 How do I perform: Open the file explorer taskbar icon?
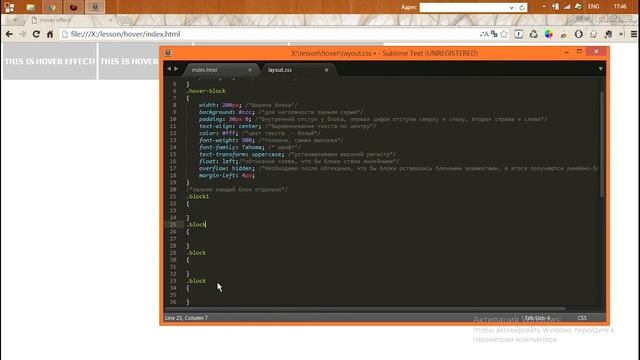tap(30, 7)
